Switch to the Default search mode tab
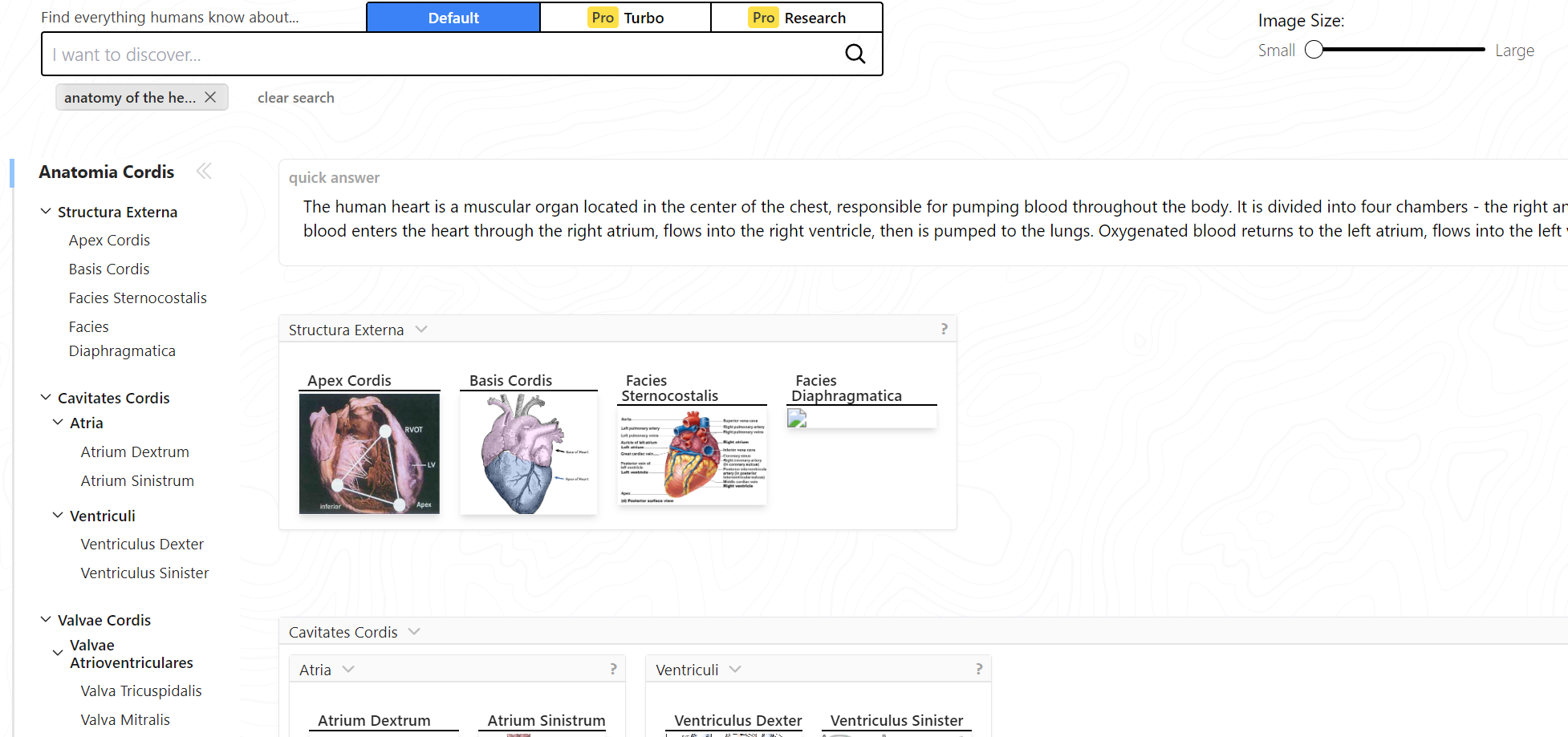The height and width of the screenshot is (737, 1568). (x=453, y=18)
